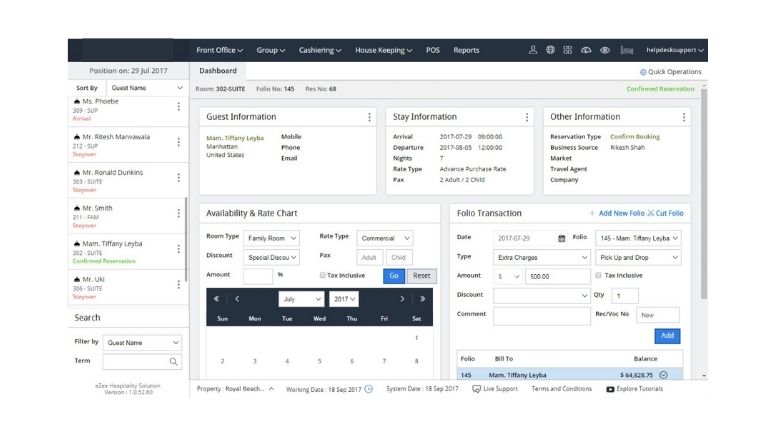Image resolution: width=770 pixels, height=440 pixels.
Task: Click the clock icon beside Working Date
Action: point(369,389)
